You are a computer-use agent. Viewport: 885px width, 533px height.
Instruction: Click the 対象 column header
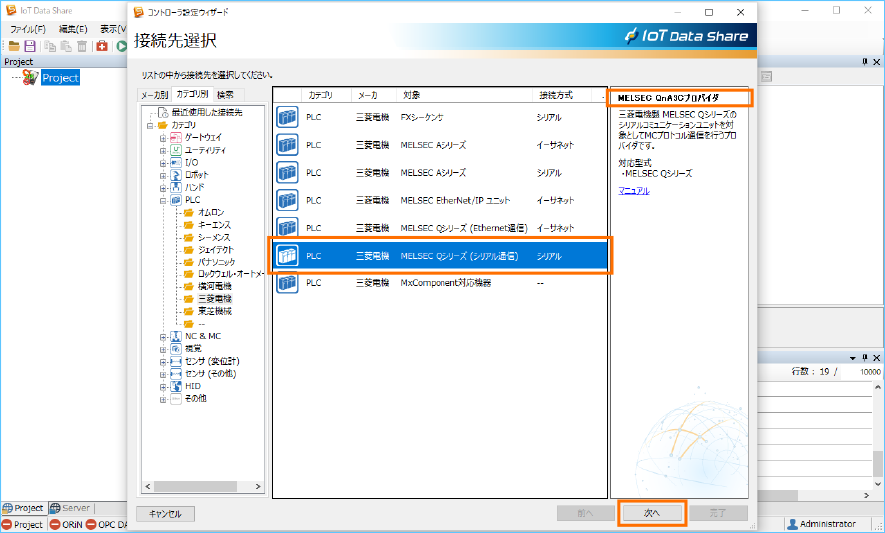point(465,95)
